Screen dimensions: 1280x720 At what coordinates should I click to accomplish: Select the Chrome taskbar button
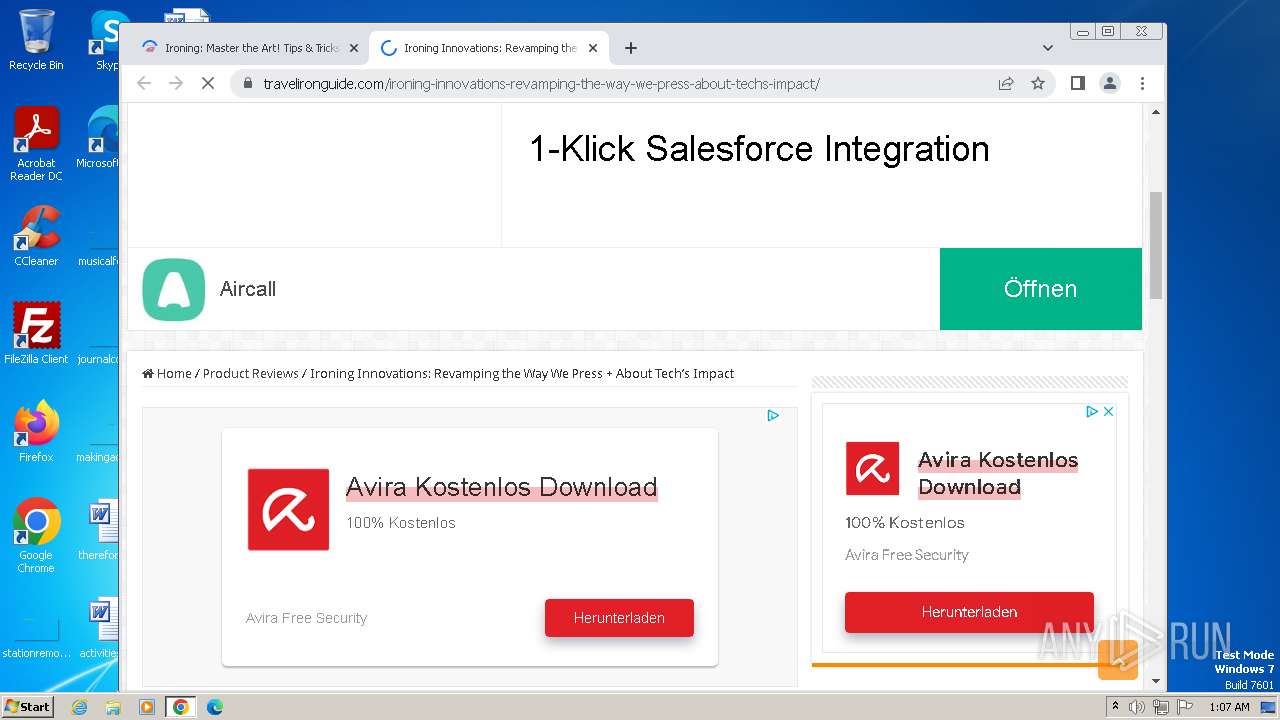point(181,707)
